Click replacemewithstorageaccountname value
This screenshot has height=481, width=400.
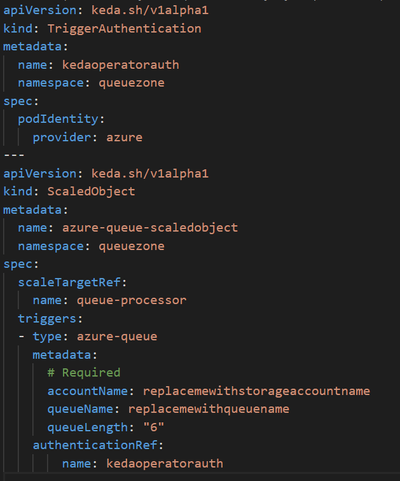click(256, 391)
